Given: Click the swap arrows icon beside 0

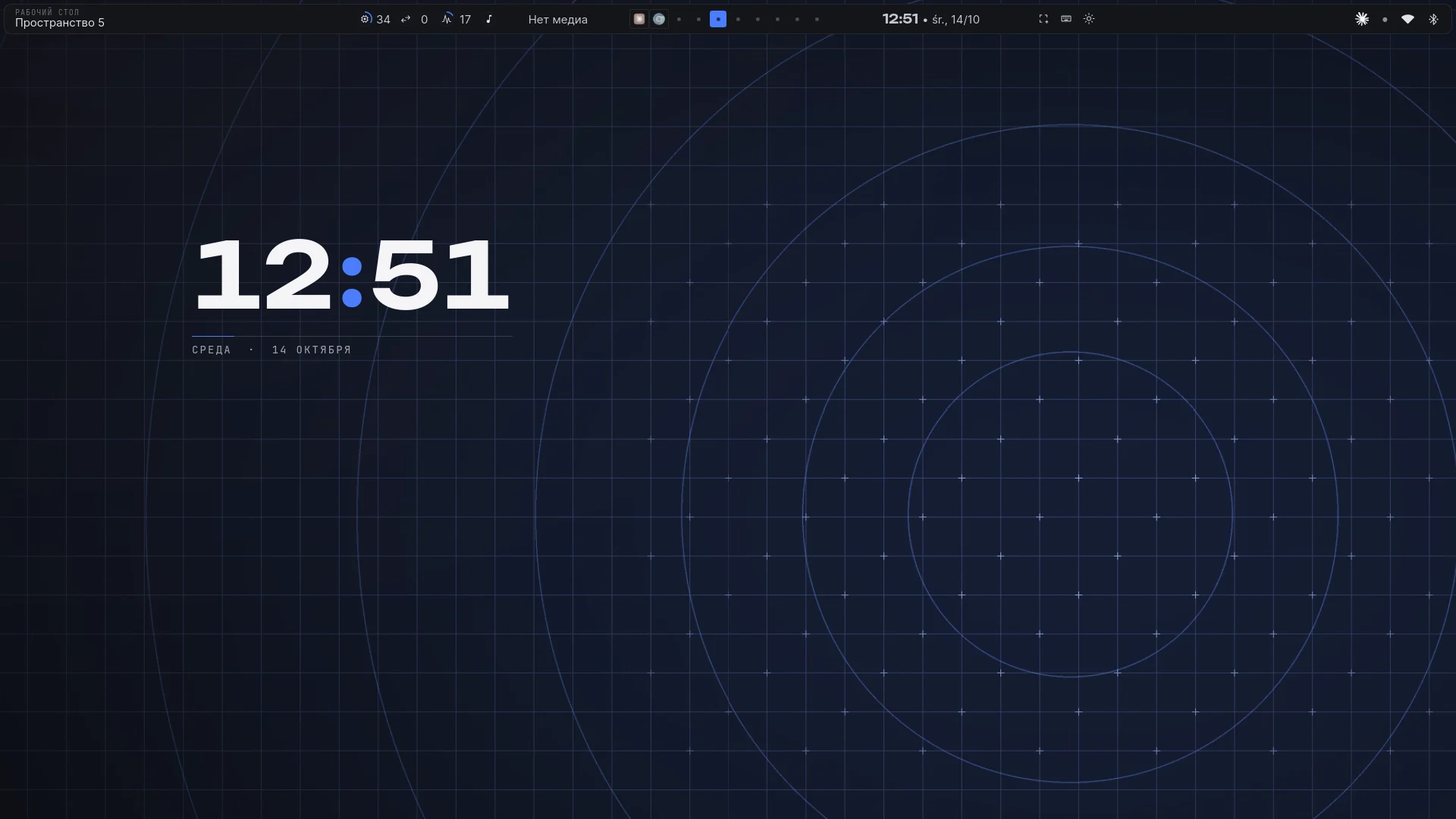Looking at the screenshot, I should (x=406, y=19).
